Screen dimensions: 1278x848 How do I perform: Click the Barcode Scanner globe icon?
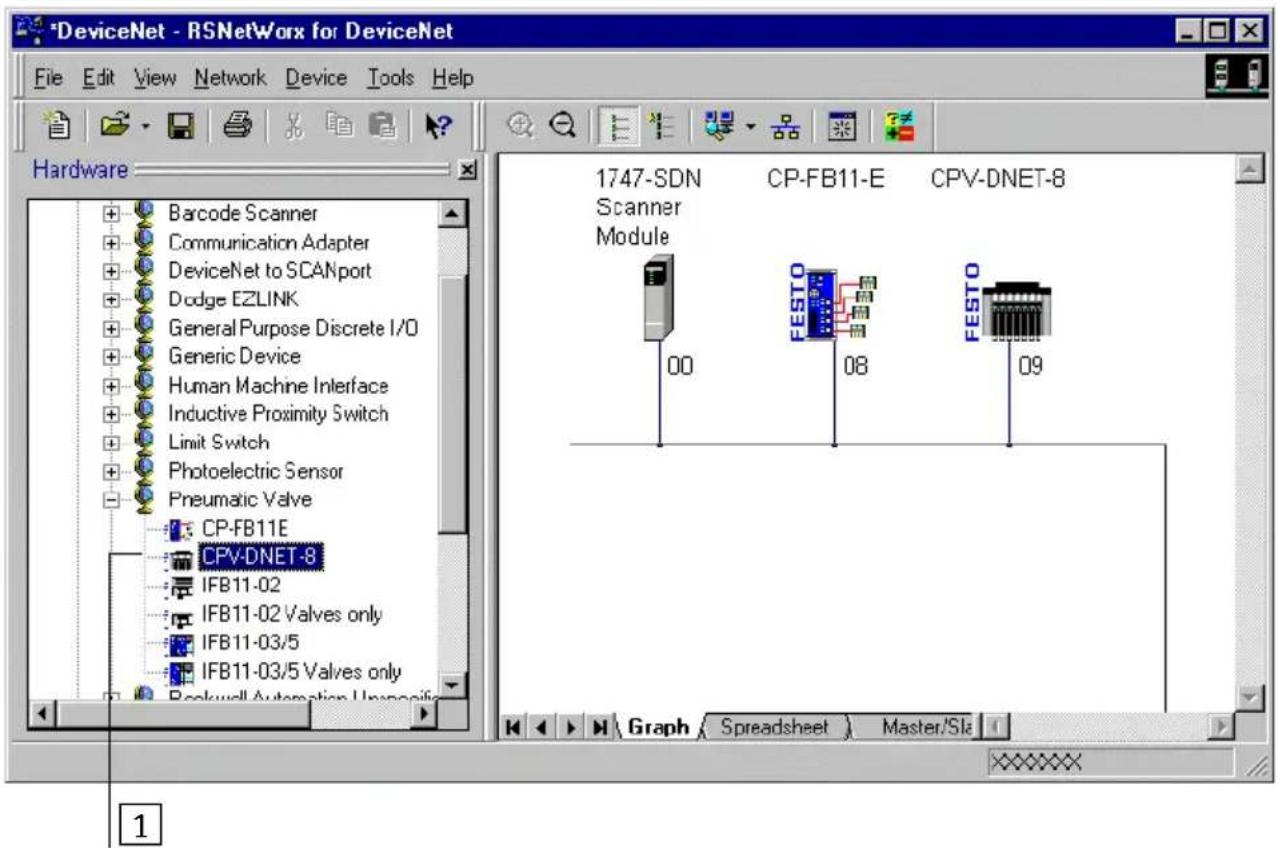(145, 213)
